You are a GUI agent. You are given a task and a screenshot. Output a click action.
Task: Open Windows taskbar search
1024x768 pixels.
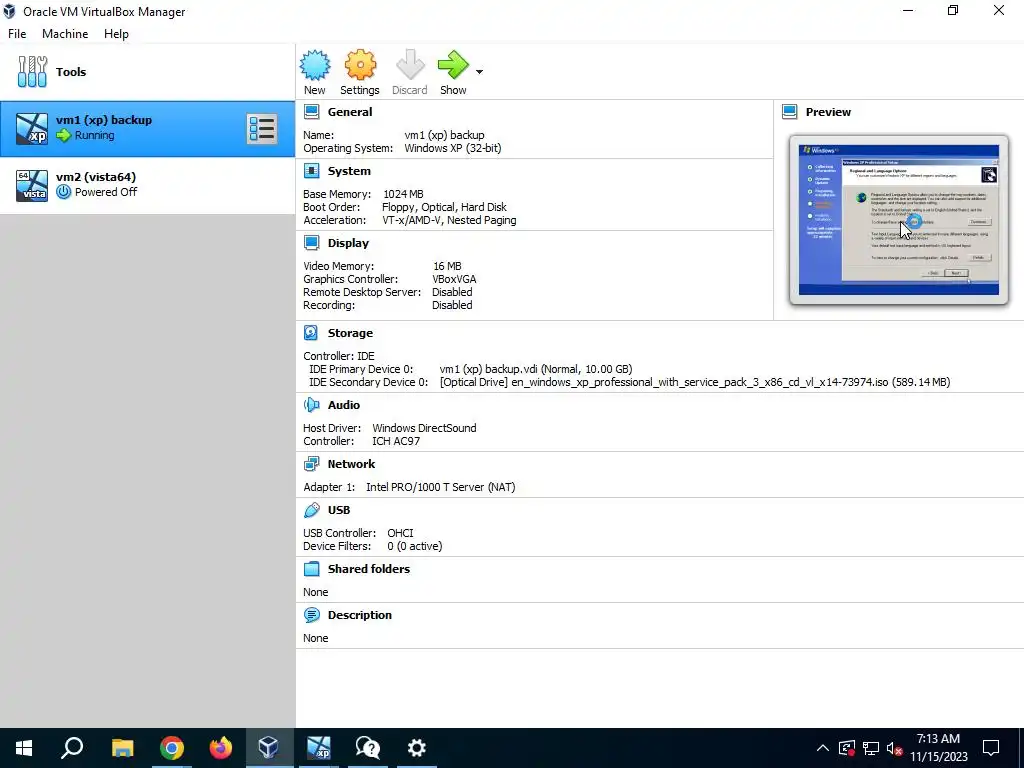(x=72, y=748)
